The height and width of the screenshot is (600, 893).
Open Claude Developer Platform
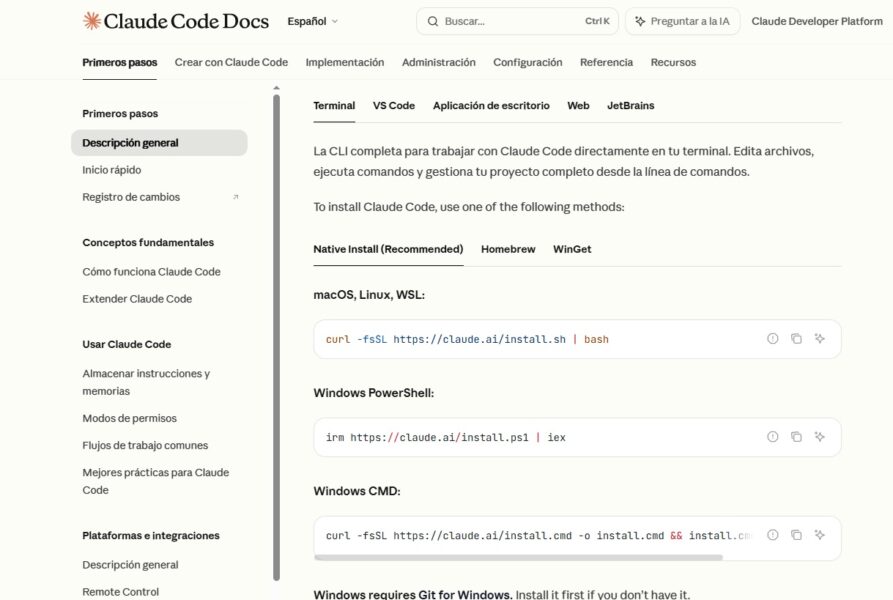(x=816, y=20)
